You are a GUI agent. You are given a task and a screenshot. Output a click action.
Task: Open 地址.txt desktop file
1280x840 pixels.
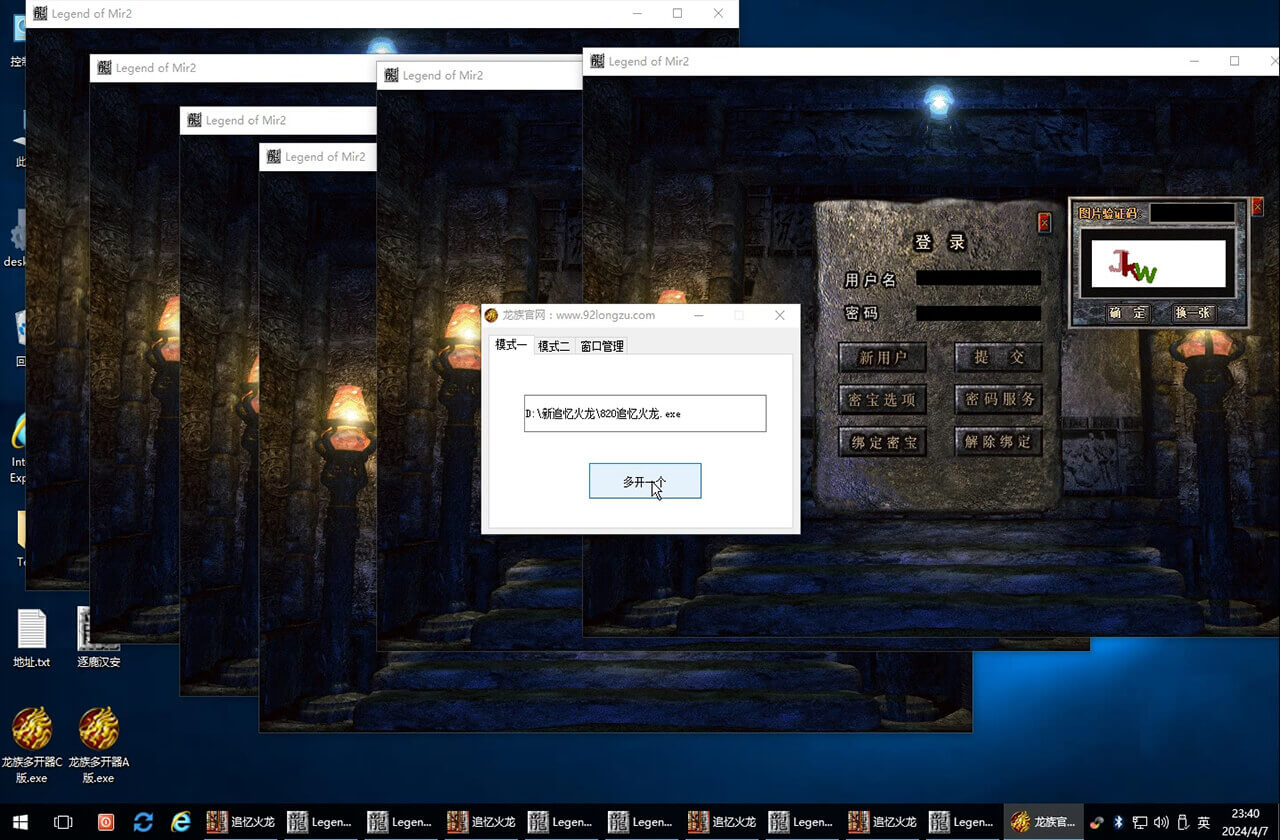pyautogui.click(x=31, y=640)
